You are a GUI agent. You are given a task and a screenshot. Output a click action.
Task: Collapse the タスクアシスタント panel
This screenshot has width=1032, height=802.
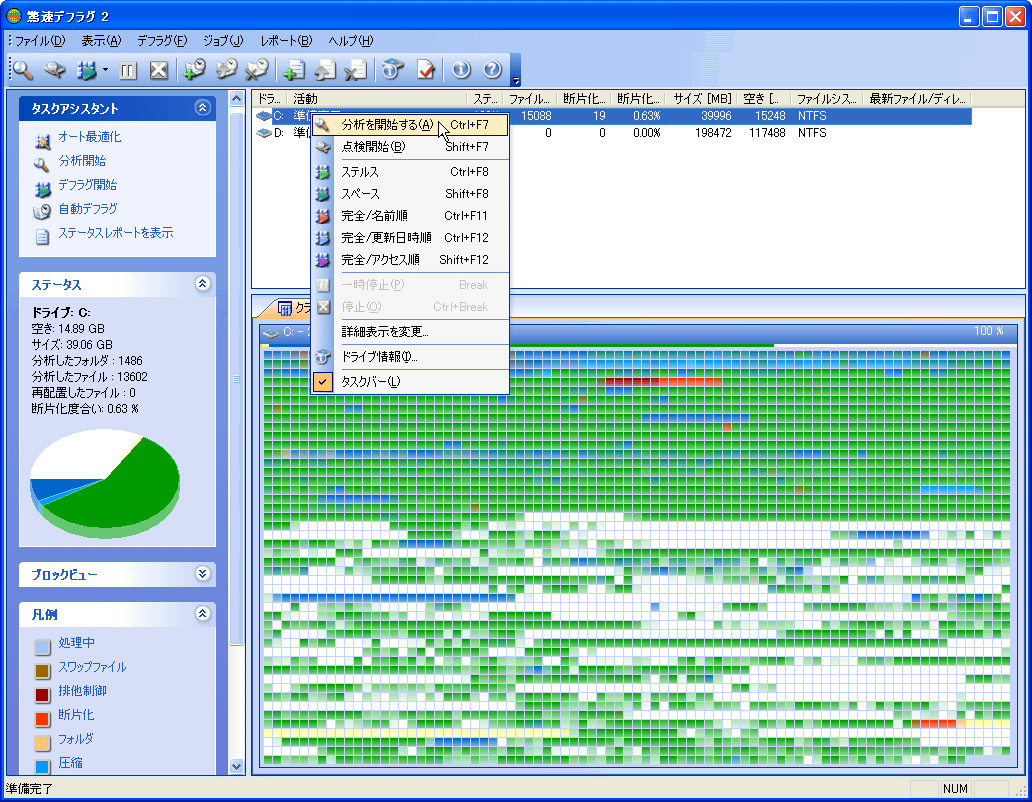[203, 107]
